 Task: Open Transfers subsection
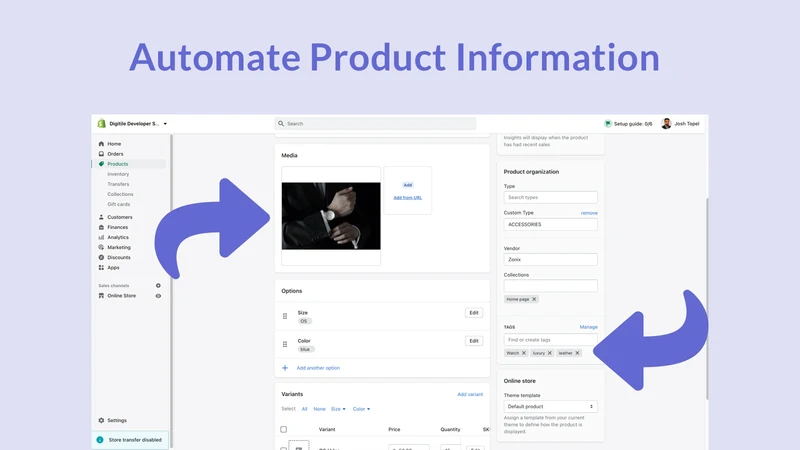[118, 184]
